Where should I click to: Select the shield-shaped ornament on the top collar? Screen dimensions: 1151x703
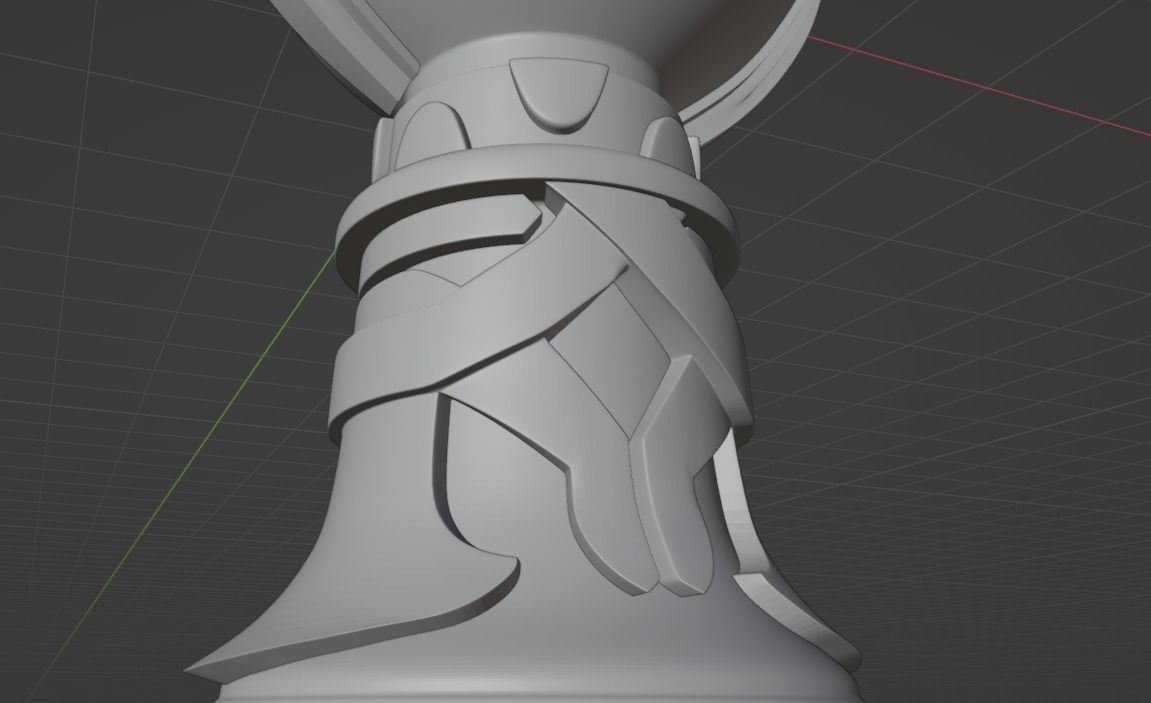click(559, 95)
